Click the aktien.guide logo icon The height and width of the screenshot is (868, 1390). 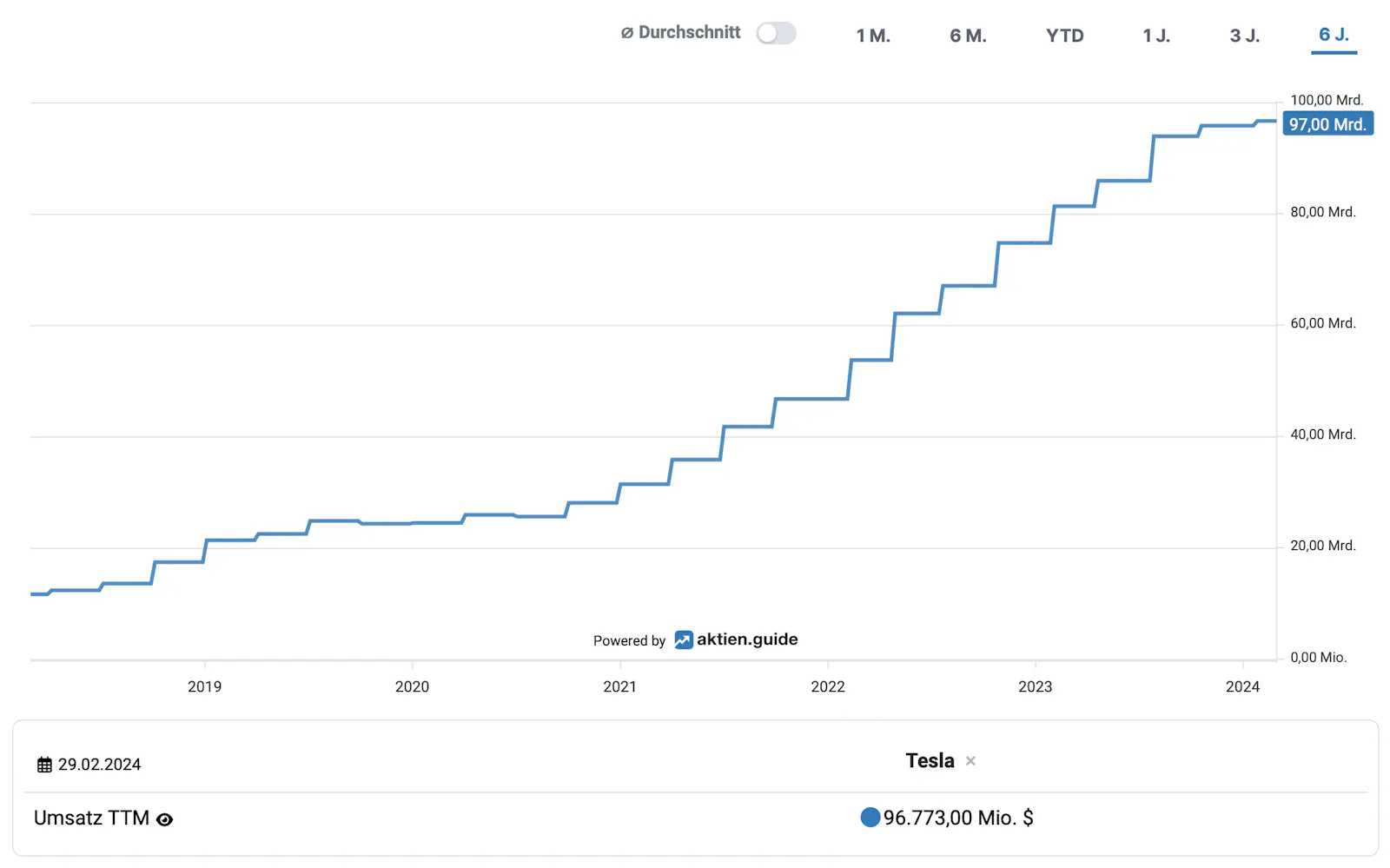point(684,640)
